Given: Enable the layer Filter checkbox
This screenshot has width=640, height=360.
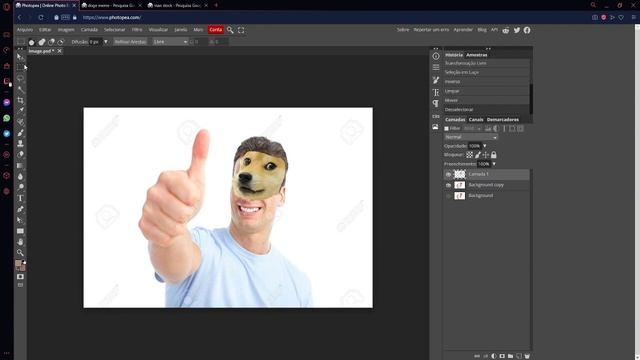Looking at the screenshot, I should (447, 129).
